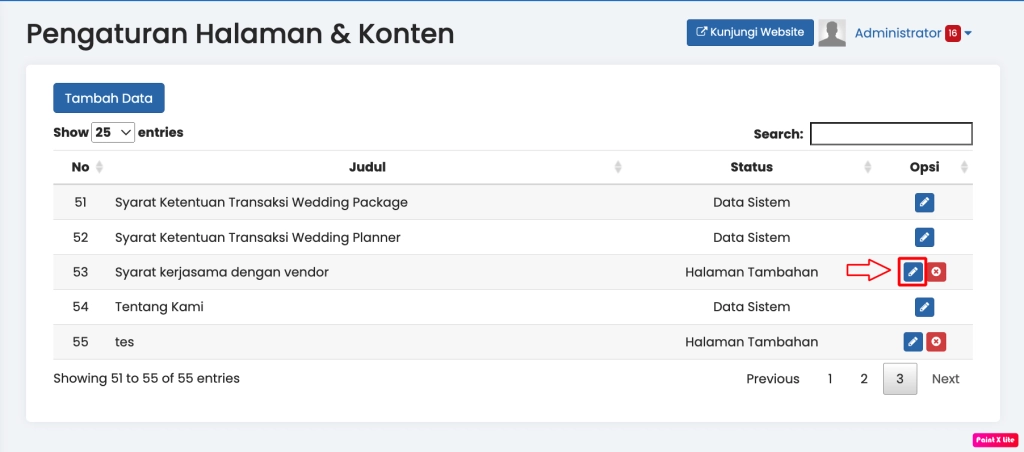Go to pagination page 2
The image size is (1024, 452).
click(x=864, y=379)
